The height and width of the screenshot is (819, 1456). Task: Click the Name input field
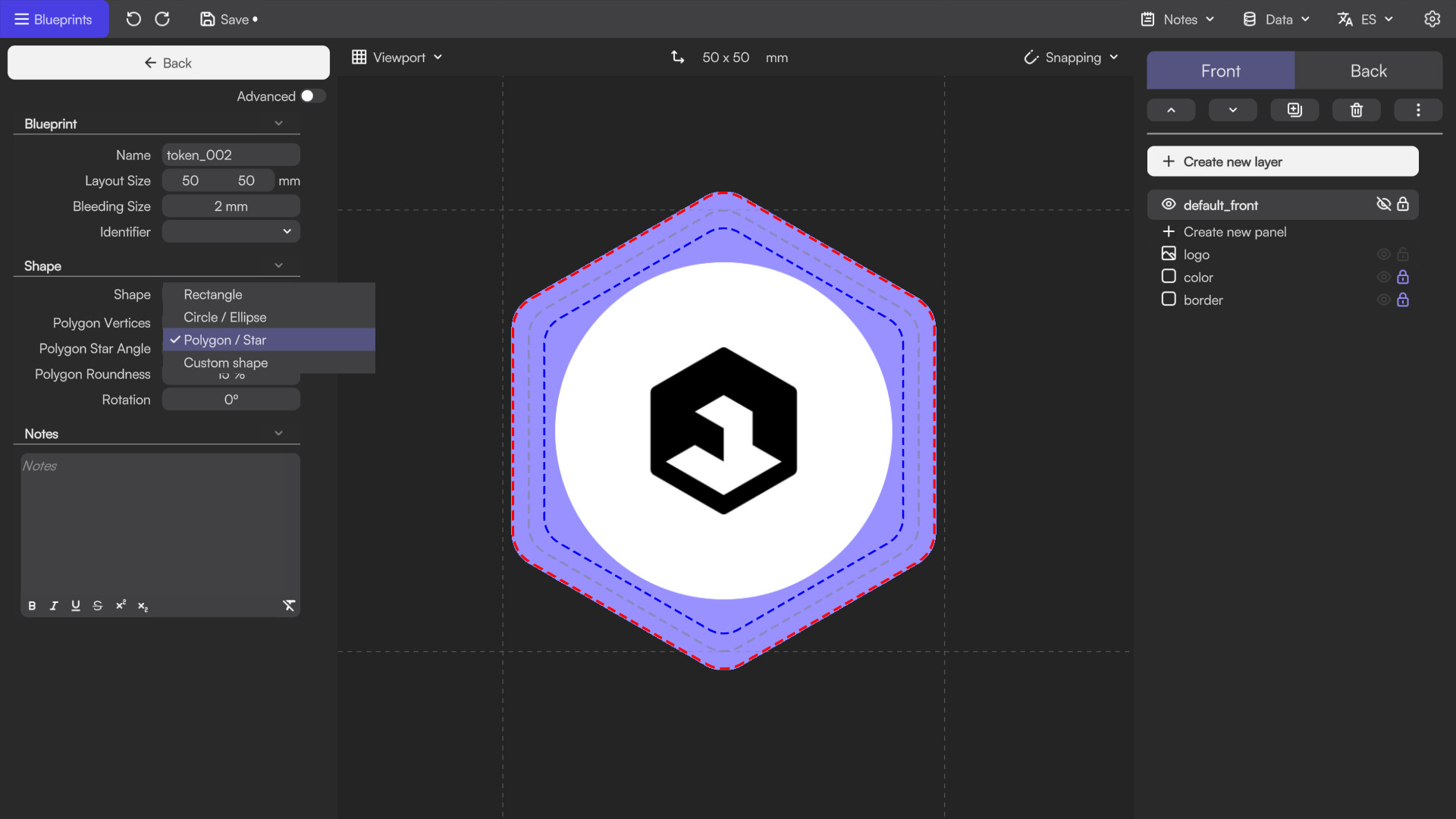(231, 155)
